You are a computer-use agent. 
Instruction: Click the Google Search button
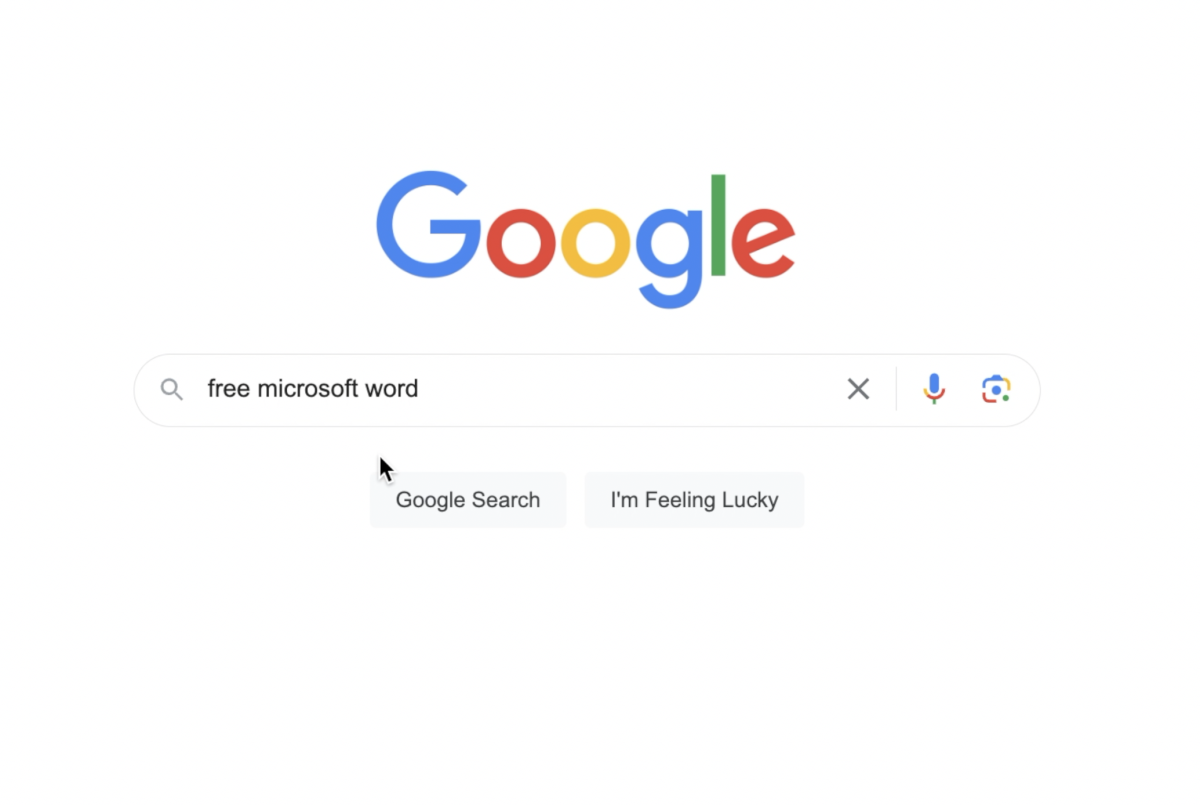tap(468, 500)
